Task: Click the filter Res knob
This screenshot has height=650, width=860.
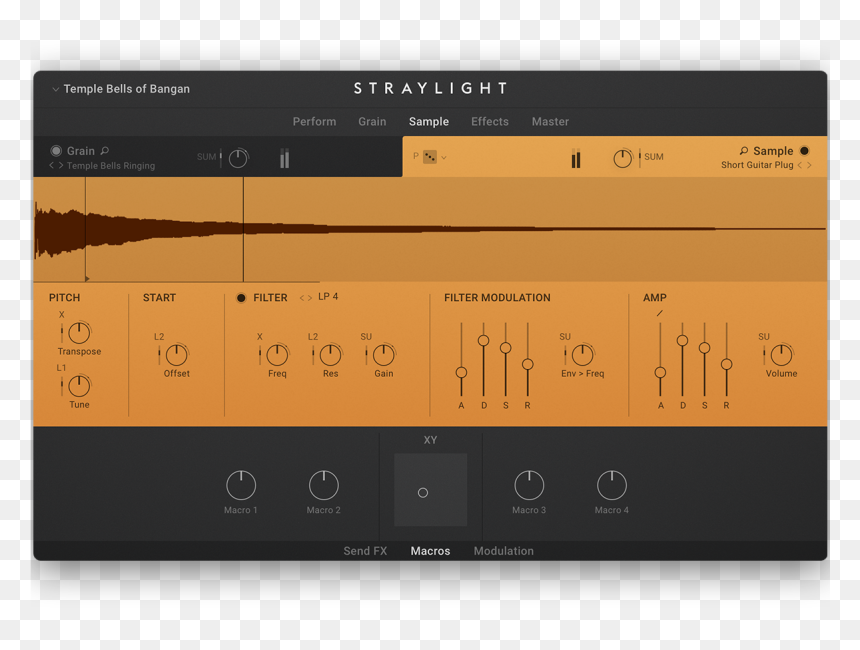Action: pyautogui.click(x=330, y=355)
